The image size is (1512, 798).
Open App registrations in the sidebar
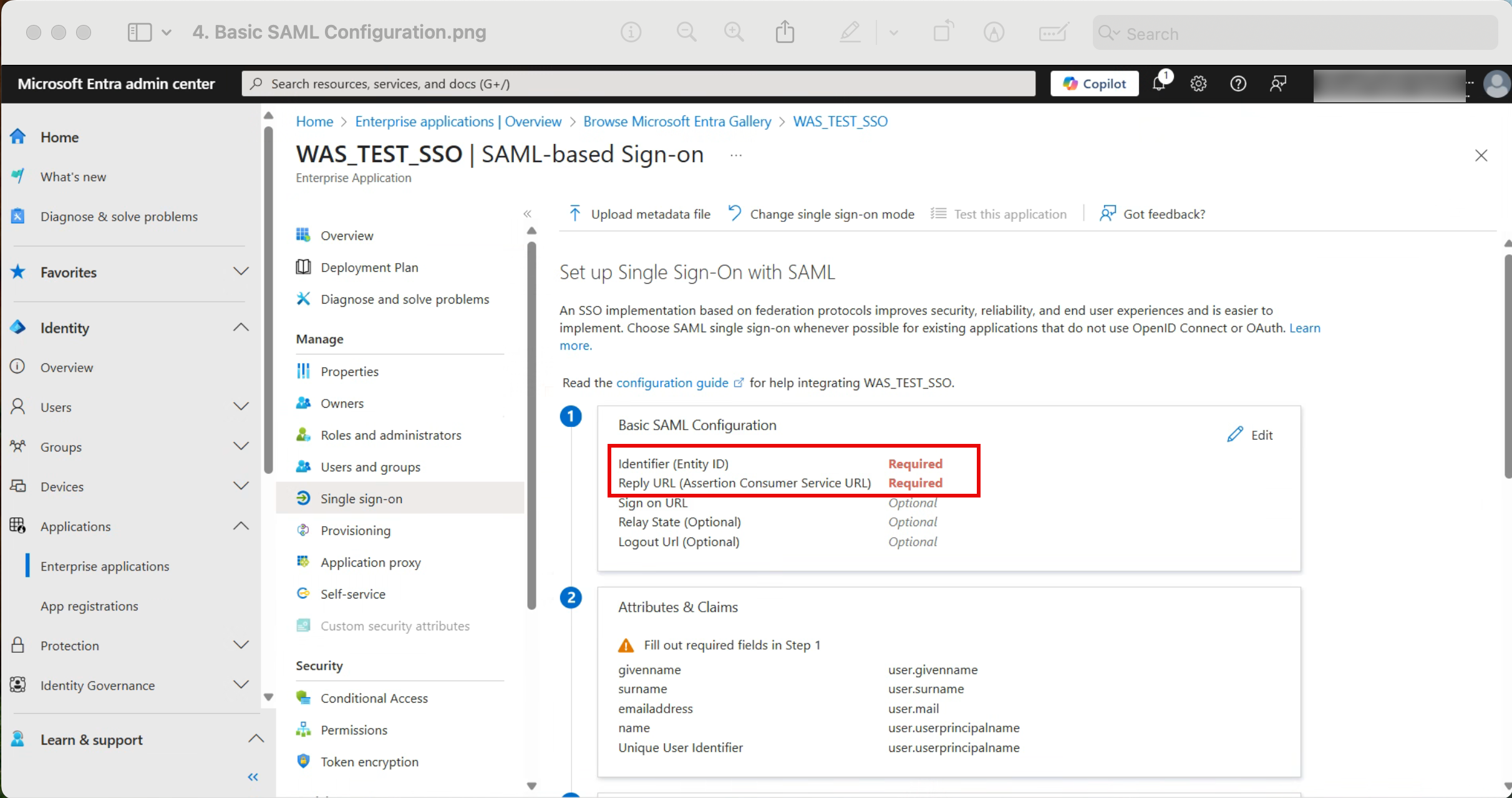click(x=89, y=606)
